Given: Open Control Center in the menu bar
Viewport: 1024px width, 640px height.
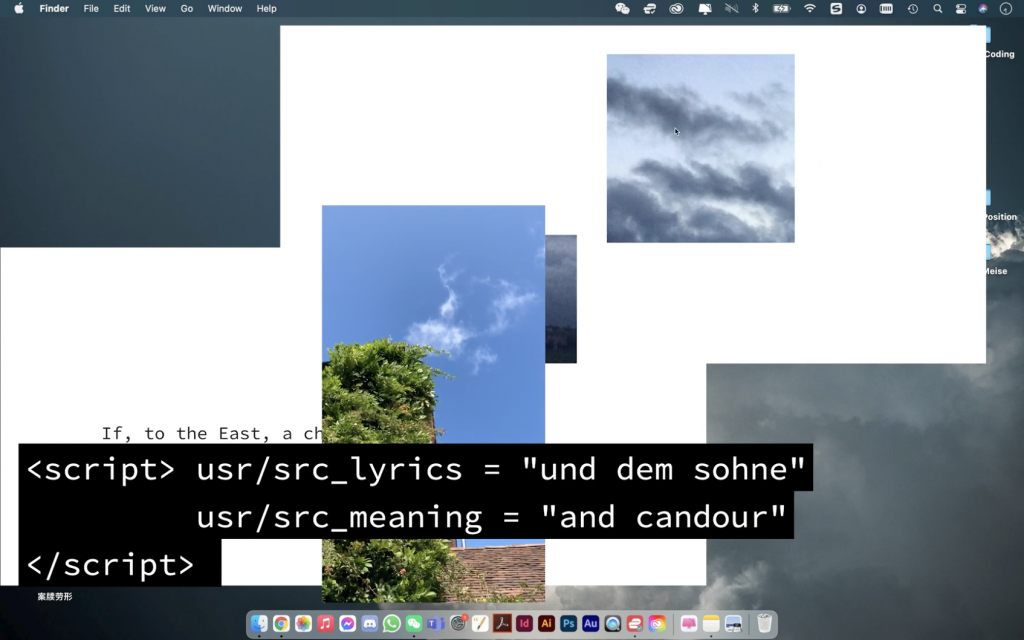Looking at the screenshot, I should 961,8.
